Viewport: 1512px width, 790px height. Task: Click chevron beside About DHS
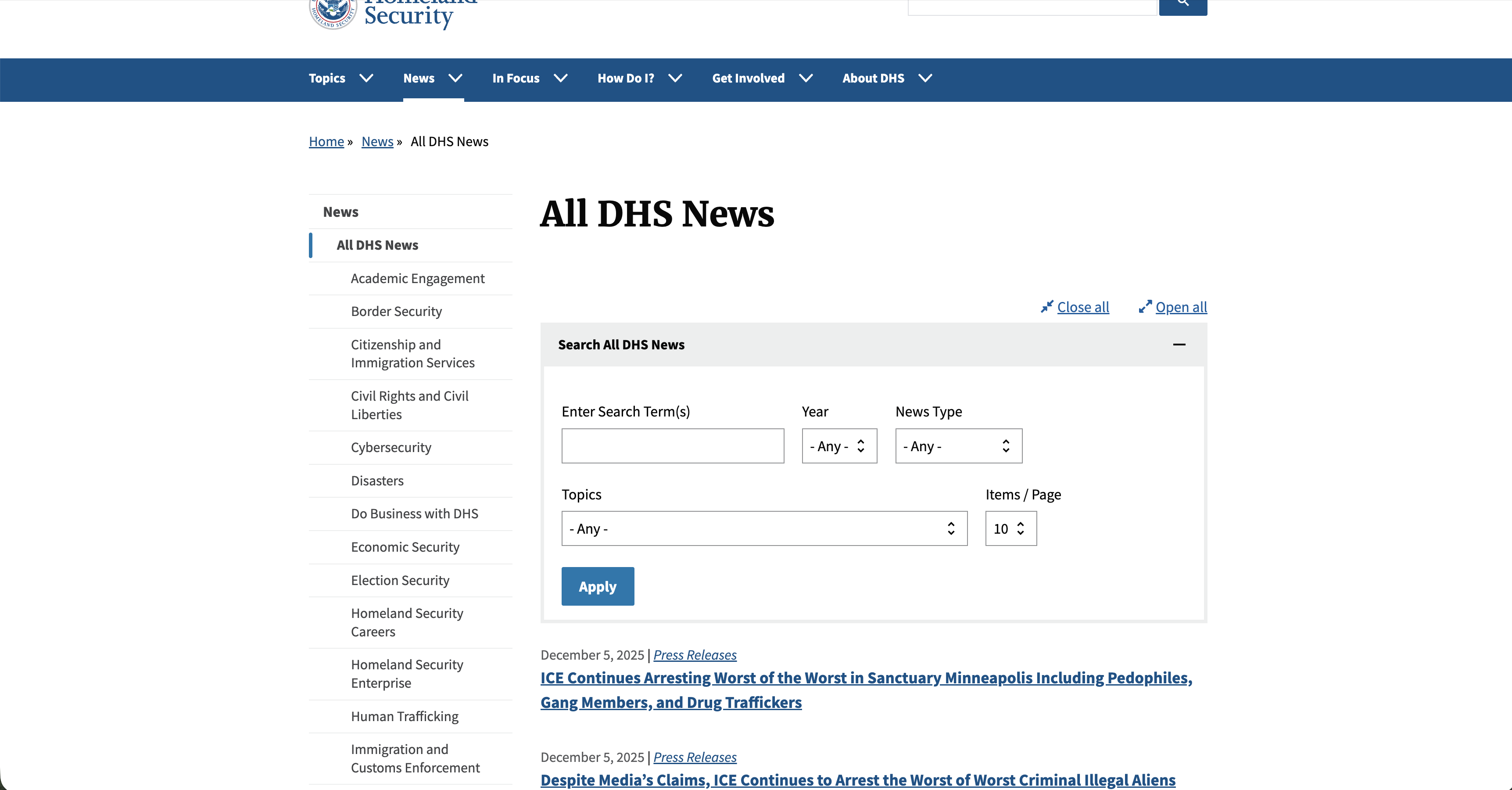tap(925, 78)
